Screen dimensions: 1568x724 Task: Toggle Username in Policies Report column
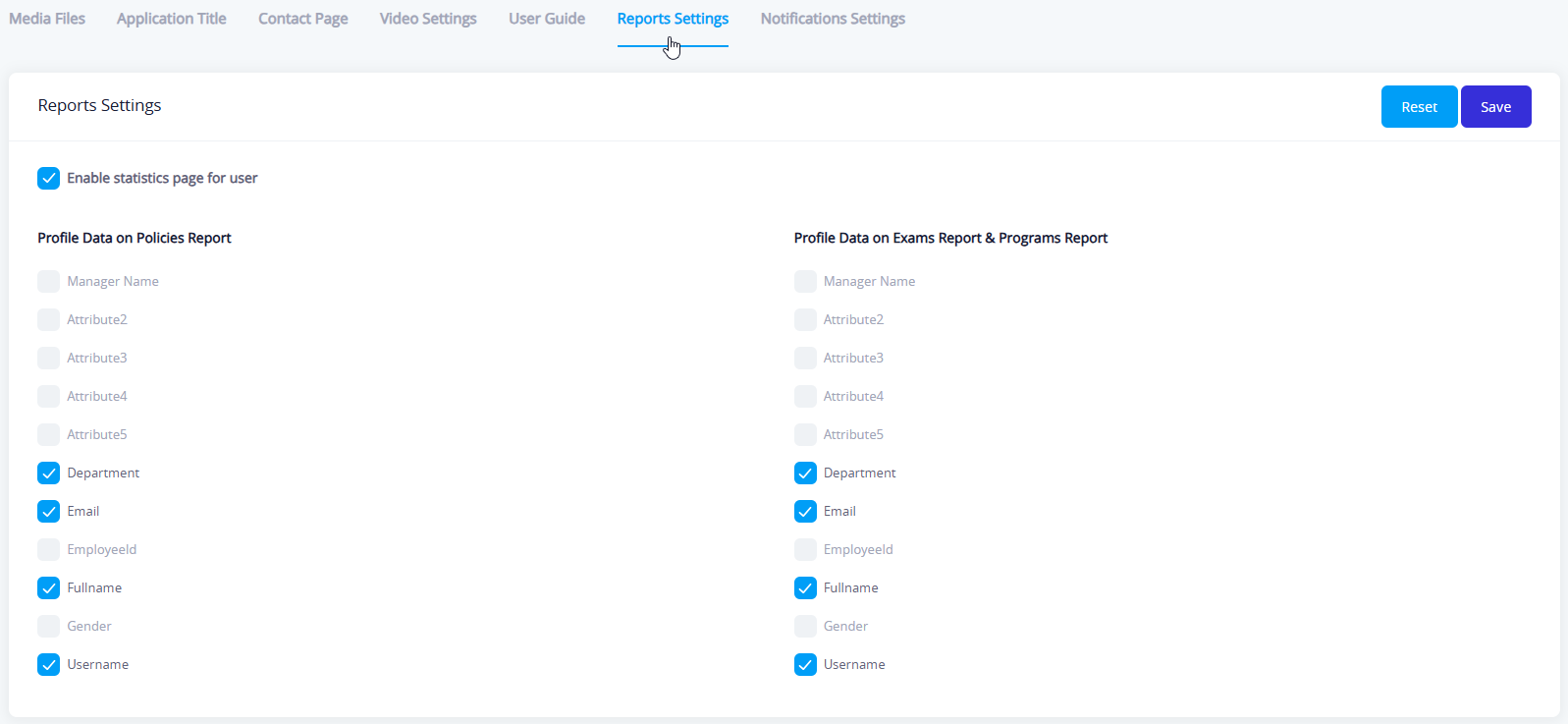[49, 665]
